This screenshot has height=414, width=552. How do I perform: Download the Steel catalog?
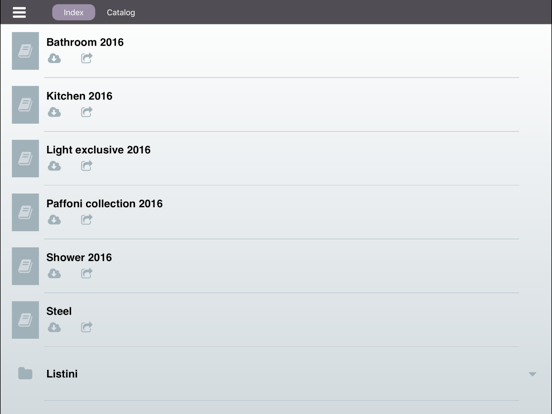click(x=54, y=327)
